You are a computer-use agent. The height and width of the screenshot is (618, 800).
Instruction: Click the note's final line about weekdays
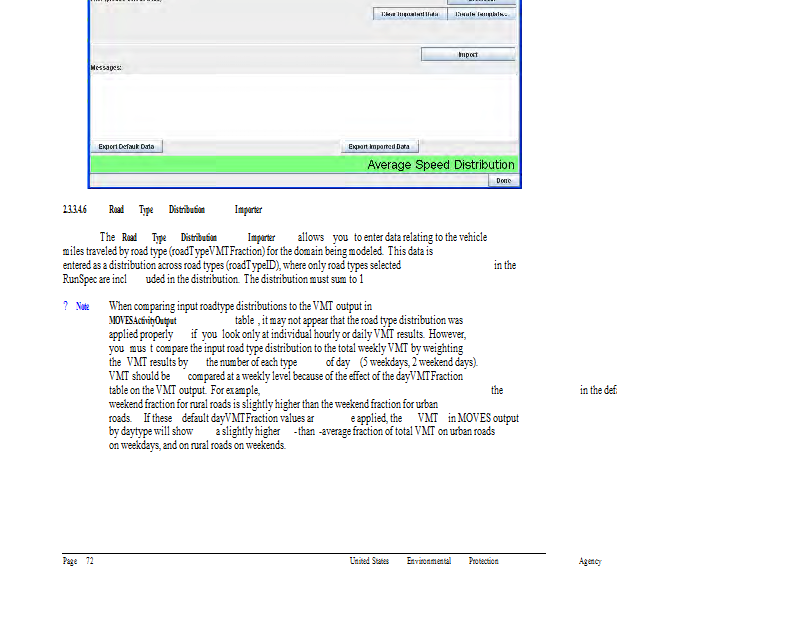[x=197, y=446]
